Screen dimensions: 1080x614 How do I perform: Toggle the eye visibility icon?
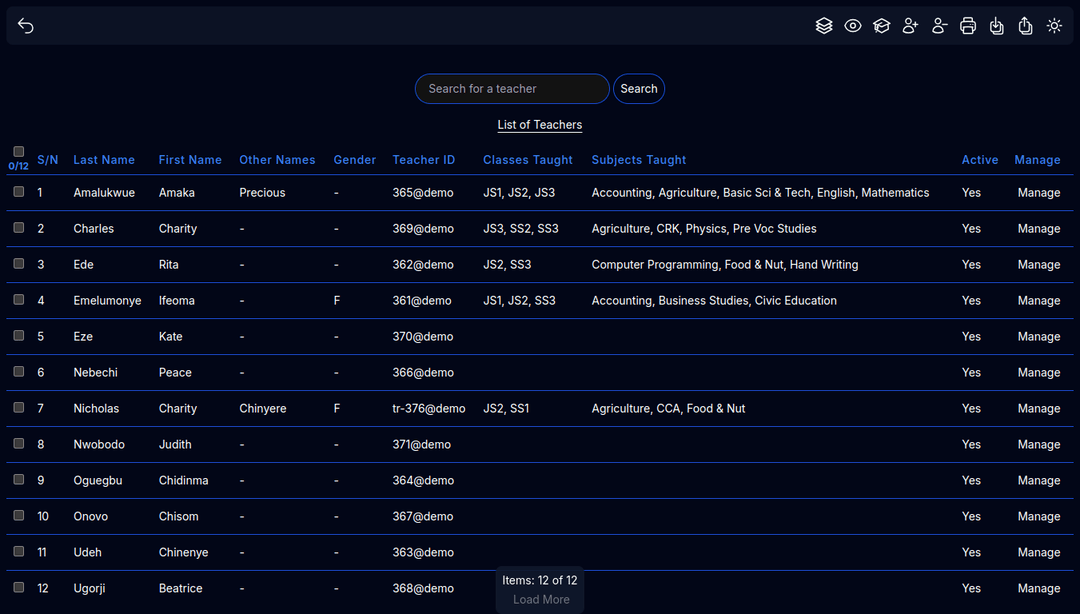853,26
